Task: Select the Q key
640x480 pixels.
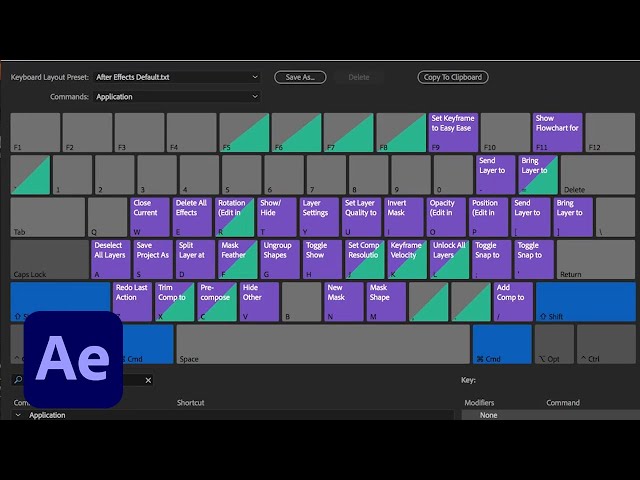Action: pos(107,217)
